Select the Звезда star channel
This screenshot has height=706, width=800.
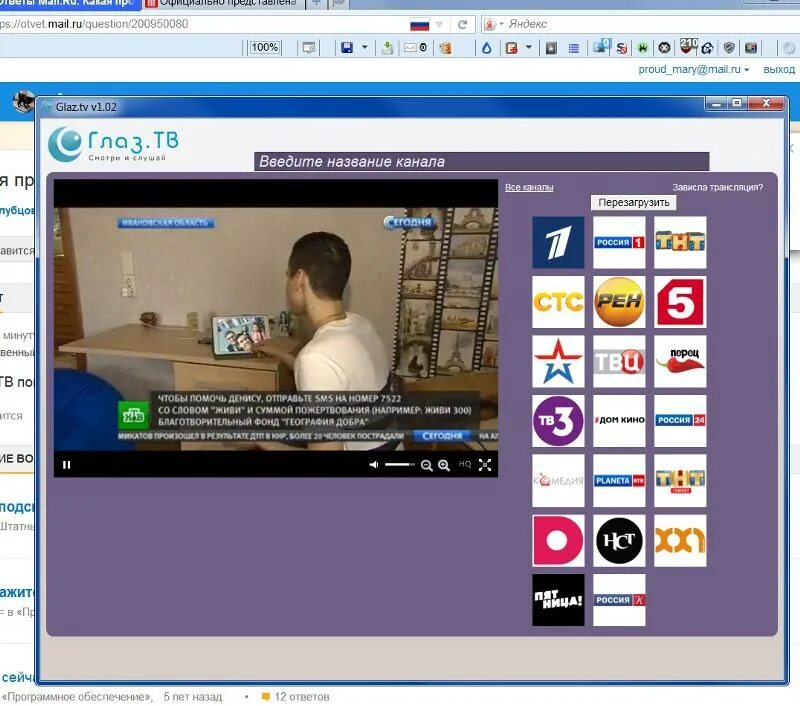[558, 362]
